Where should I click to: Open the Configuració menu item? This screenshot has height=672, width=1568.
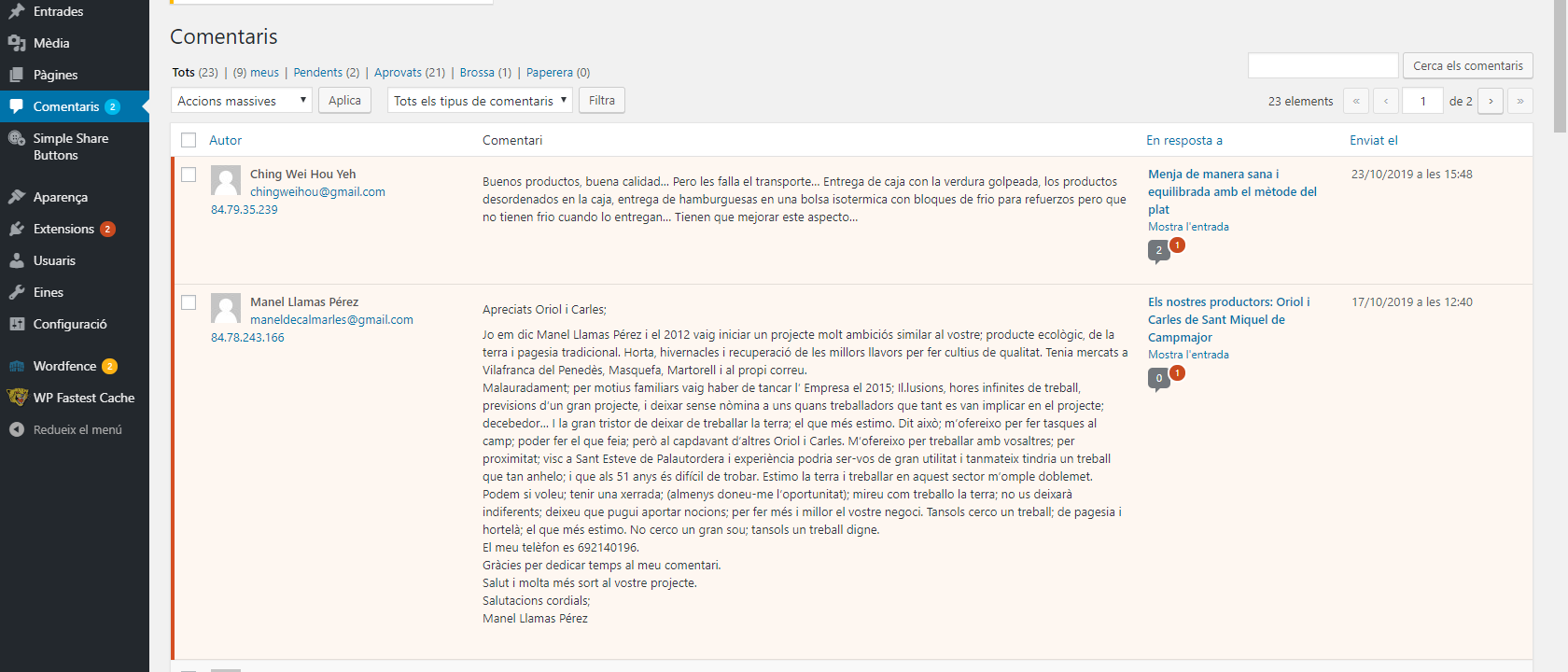tap(75, 324)
